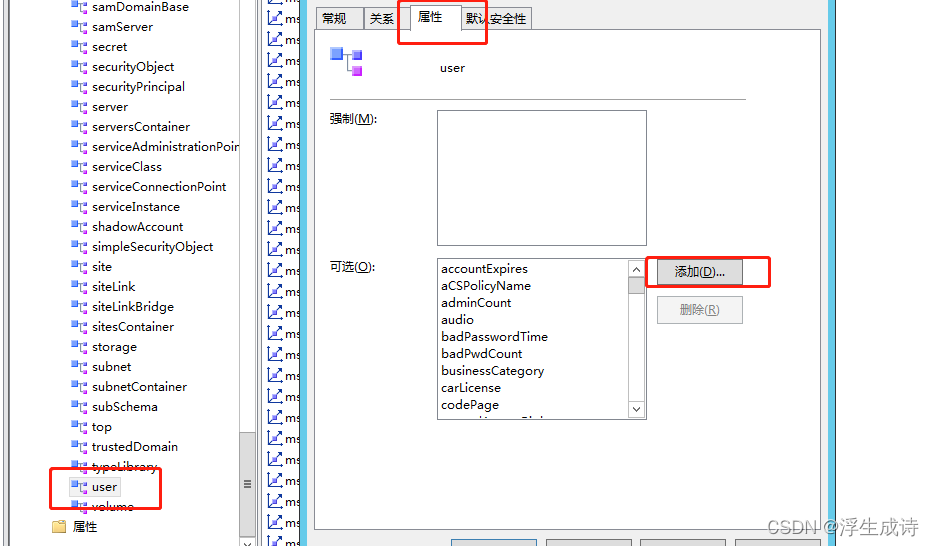Select badPasswordTime in optional list
Image resolution: width=934 pixels, height=546 pixels.
[494, 336]
